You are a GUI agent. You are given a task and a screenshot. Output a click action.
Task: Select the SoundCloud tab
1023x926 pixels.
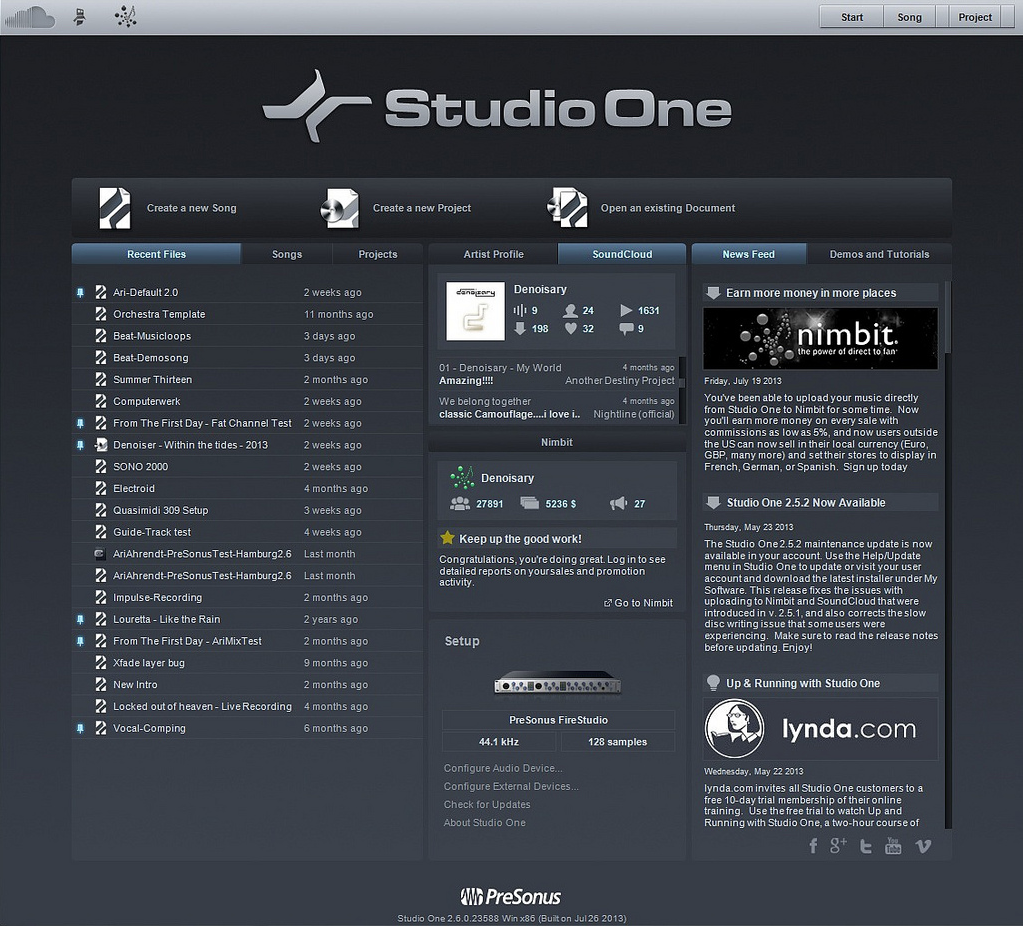click(x=622, y=254)
